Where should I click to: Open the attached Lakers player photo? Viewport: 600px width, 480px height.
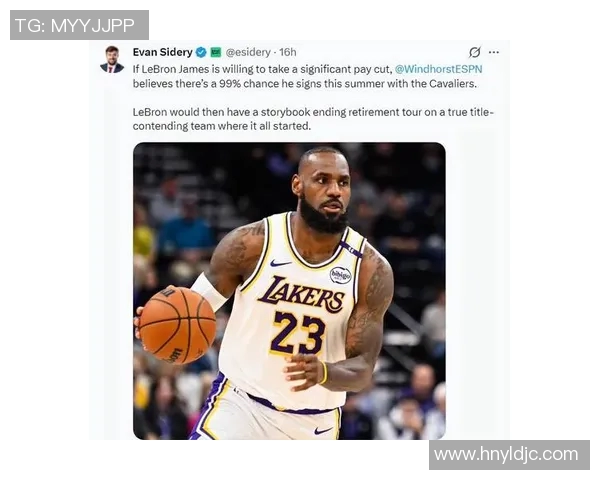tap(289, 291)
